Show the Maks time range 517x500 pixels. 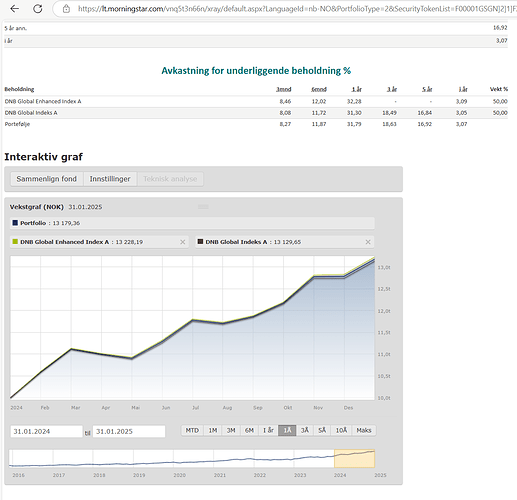click(x=364, y=430)
